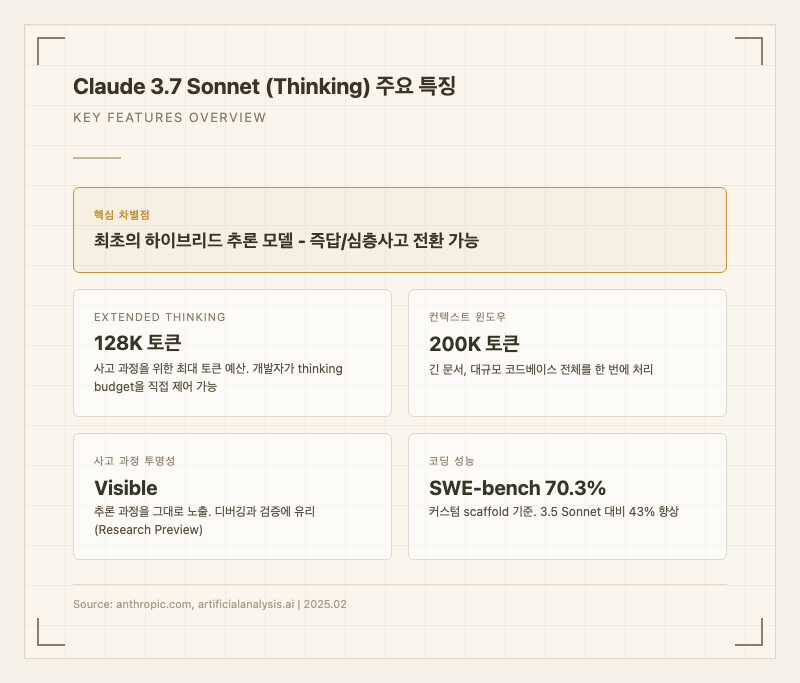Select the Visible heading
The height and width of the screenshot is (683, 800).
126,488
